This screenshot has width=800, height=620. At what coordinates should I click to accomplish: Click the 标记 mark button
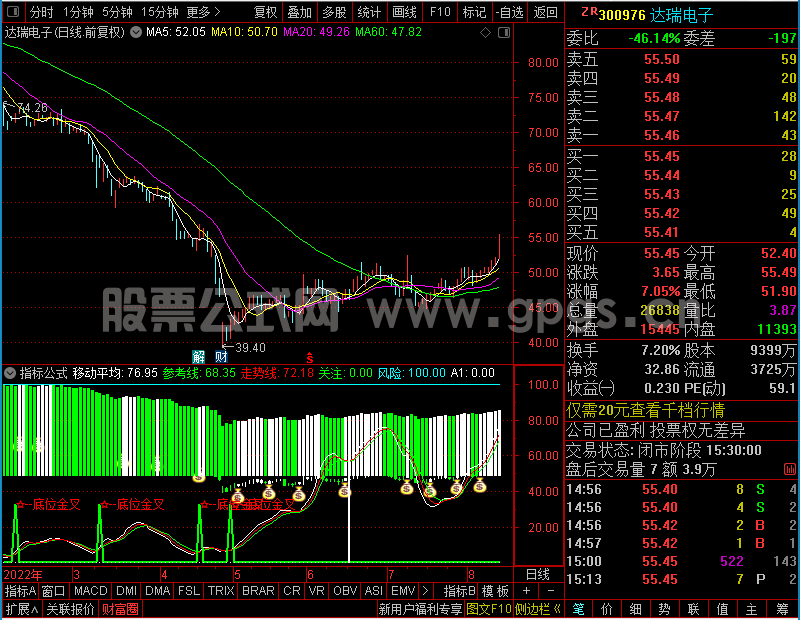[474, 12]
